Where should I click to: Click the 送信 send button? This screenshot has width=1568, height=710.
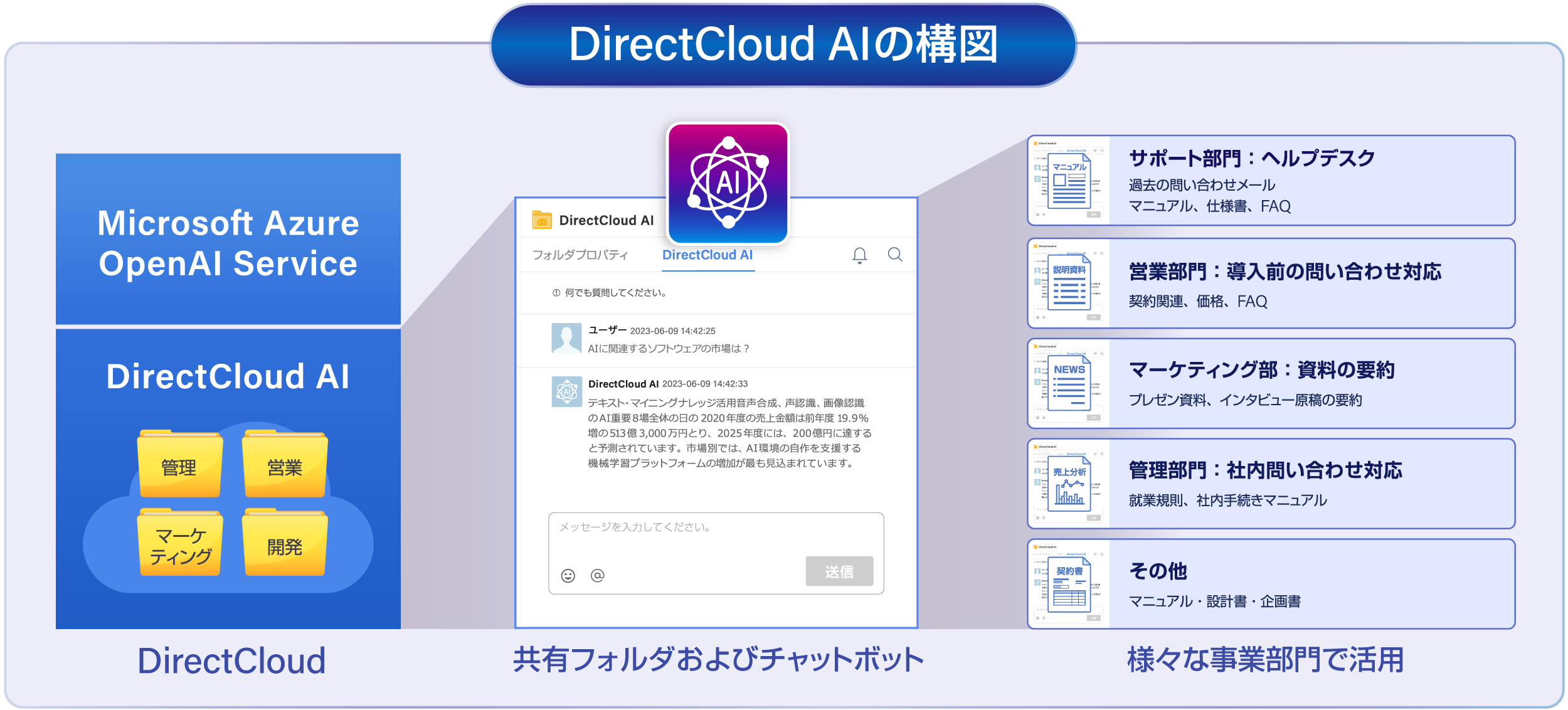839,571
